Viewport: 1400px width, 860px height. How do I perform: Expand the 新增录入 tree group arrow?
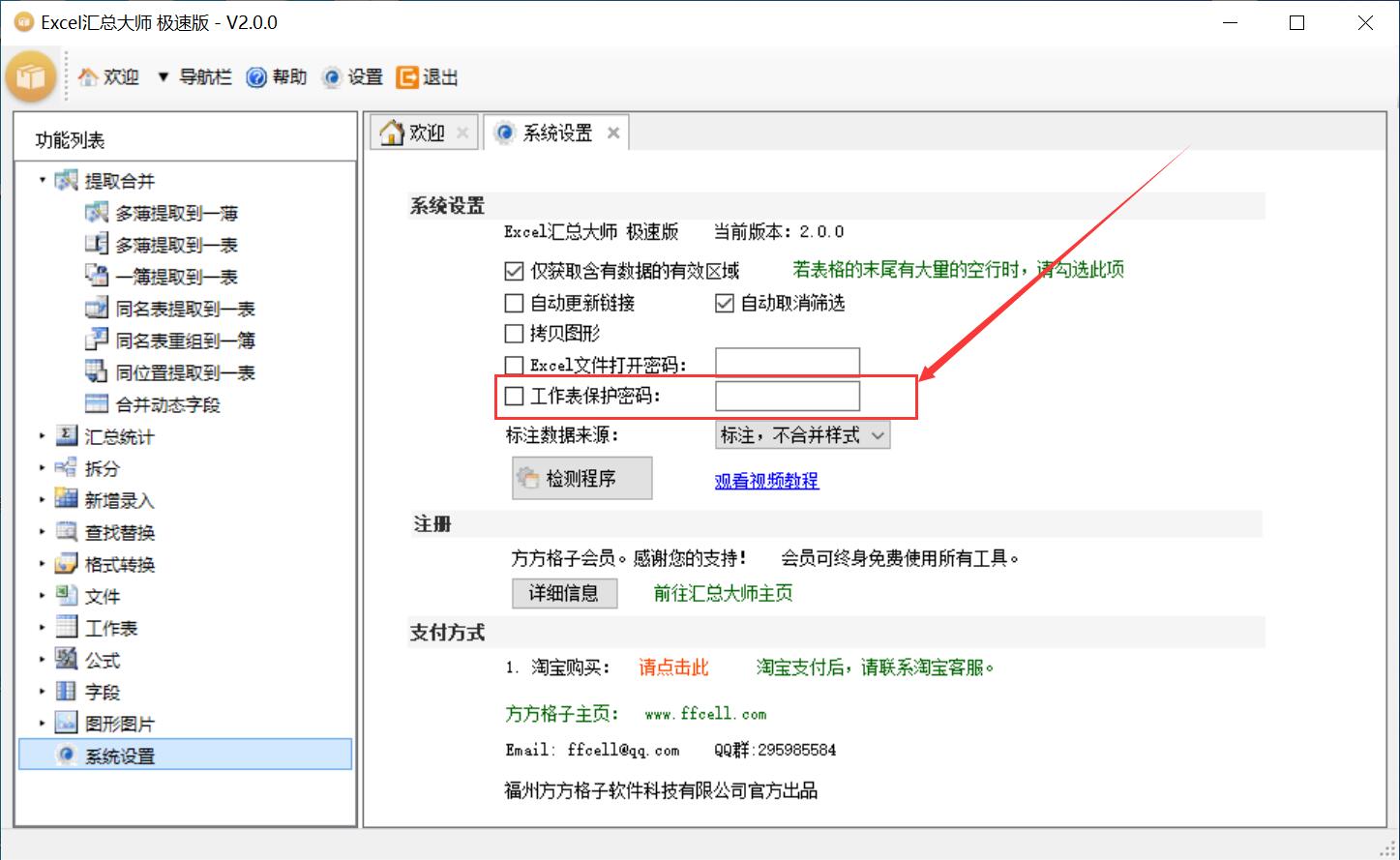coord(43,499)
